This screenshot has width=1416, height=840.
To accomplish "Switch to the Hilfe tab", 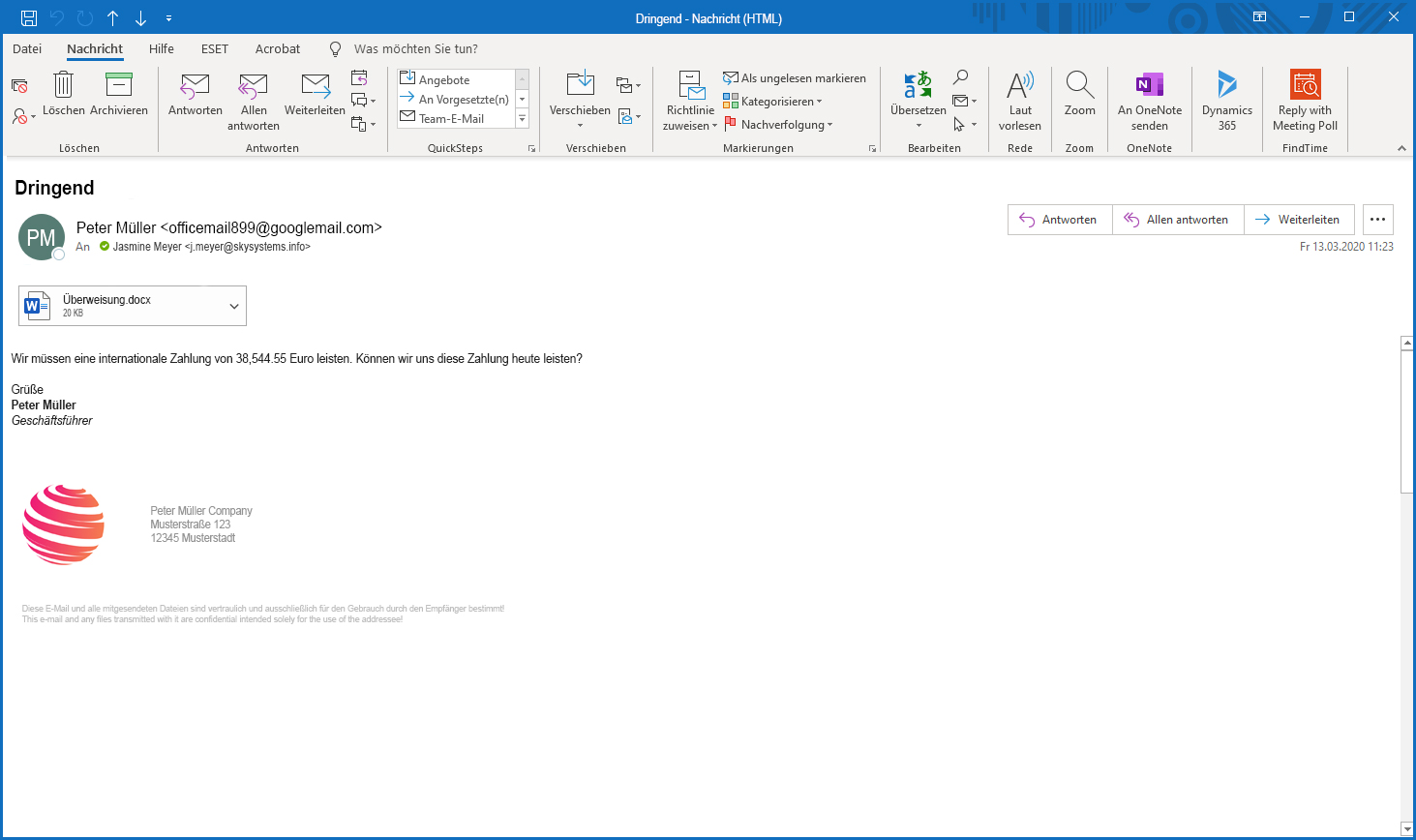I will click(162, 48).
